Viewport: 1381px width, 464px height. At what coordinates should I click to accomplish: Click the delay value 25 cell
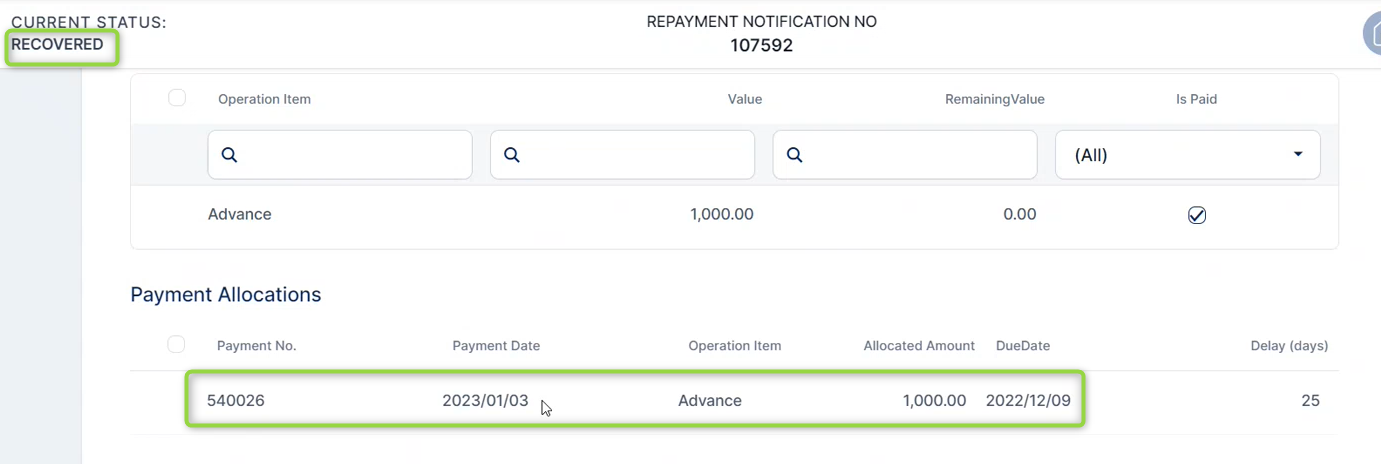point(1310,401)
